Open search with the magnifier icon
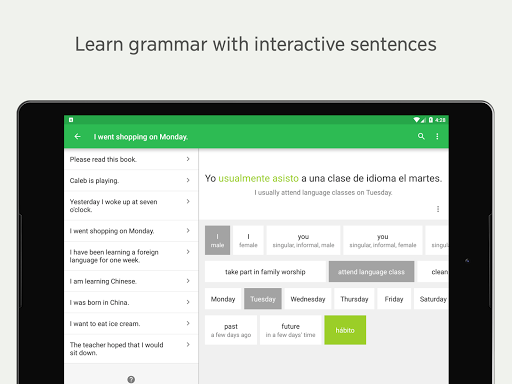 coord(421,136)
